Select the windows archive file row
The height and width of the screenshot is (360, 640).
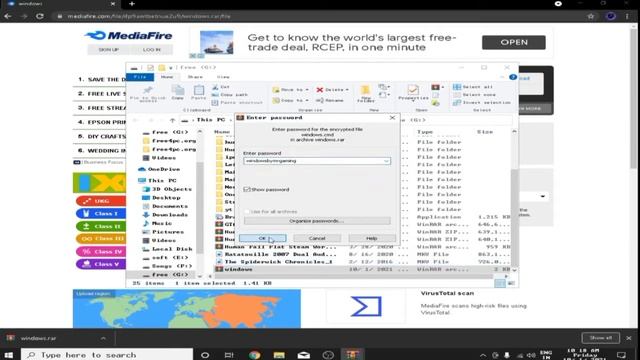(x=362, y=269)
